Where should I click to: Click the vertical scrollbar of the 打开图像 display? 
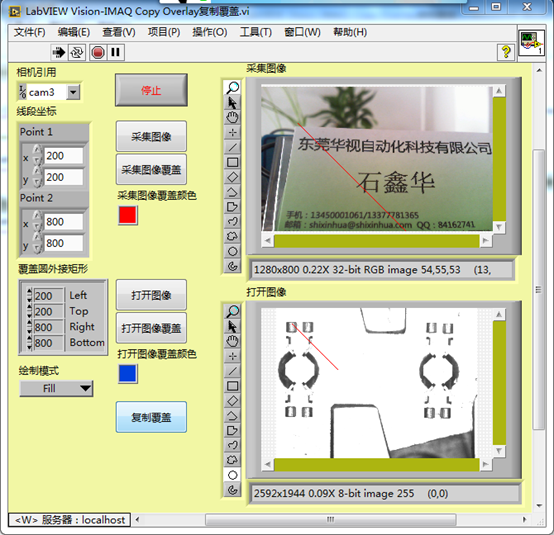499,382
